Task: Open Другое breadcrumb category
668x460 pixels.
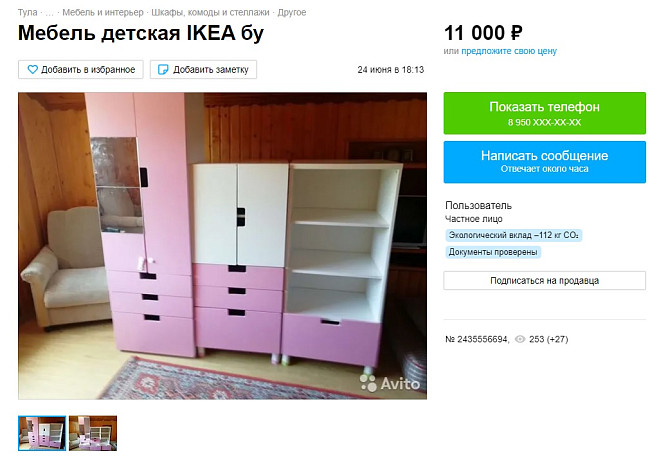Action: (292, 12)
